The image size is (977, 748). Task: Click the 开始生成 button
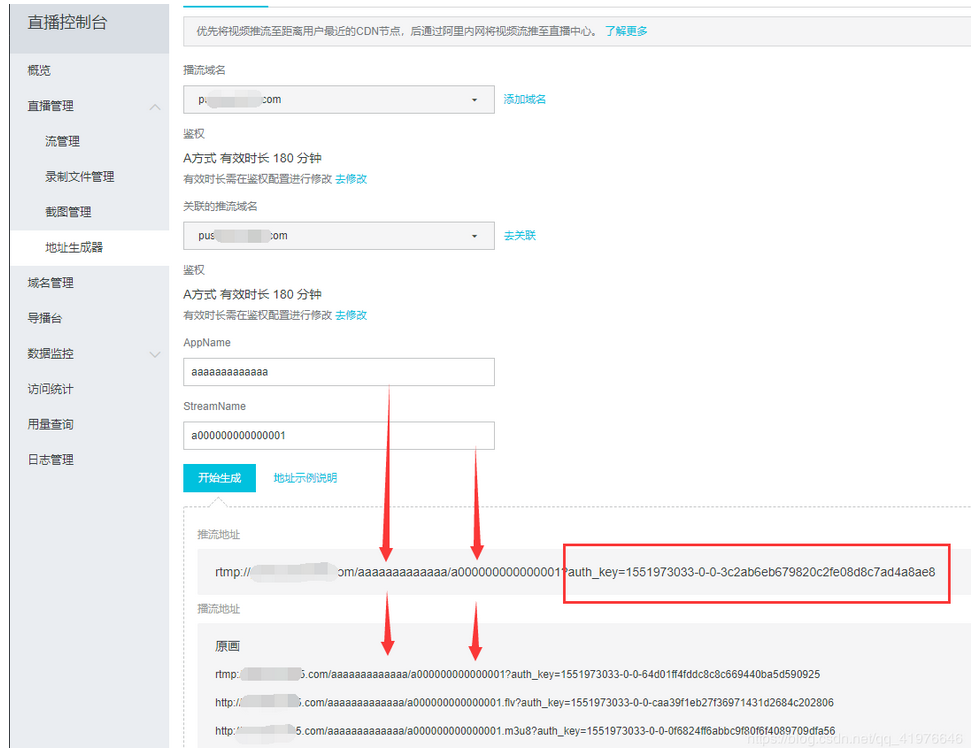[x=219, y=478]
